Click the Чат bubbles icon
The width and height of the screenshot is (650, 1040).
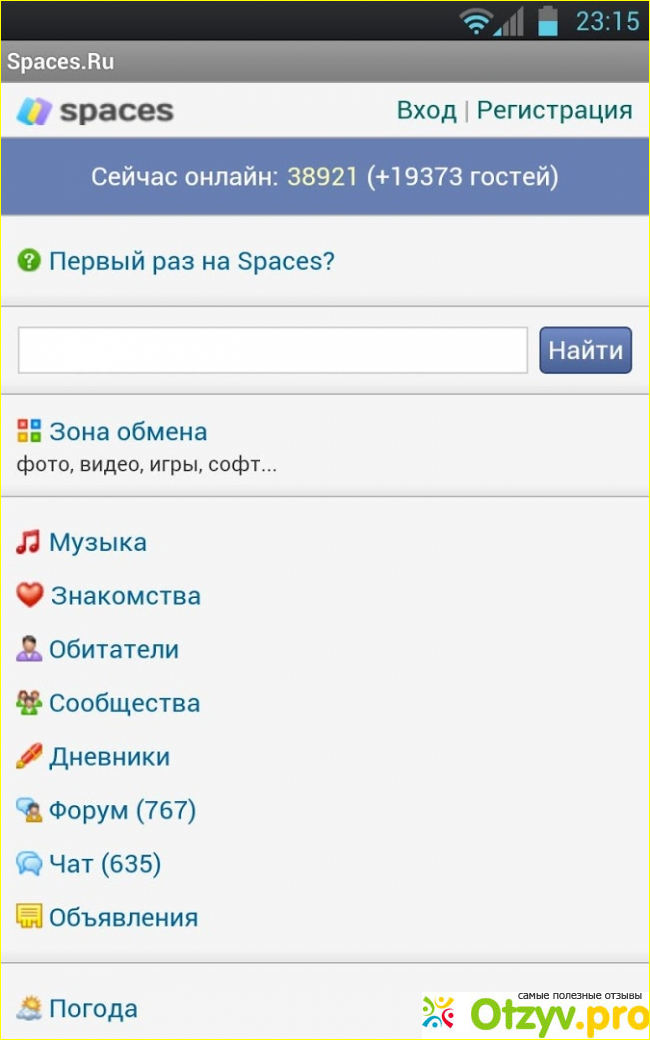tap(29, 863)
